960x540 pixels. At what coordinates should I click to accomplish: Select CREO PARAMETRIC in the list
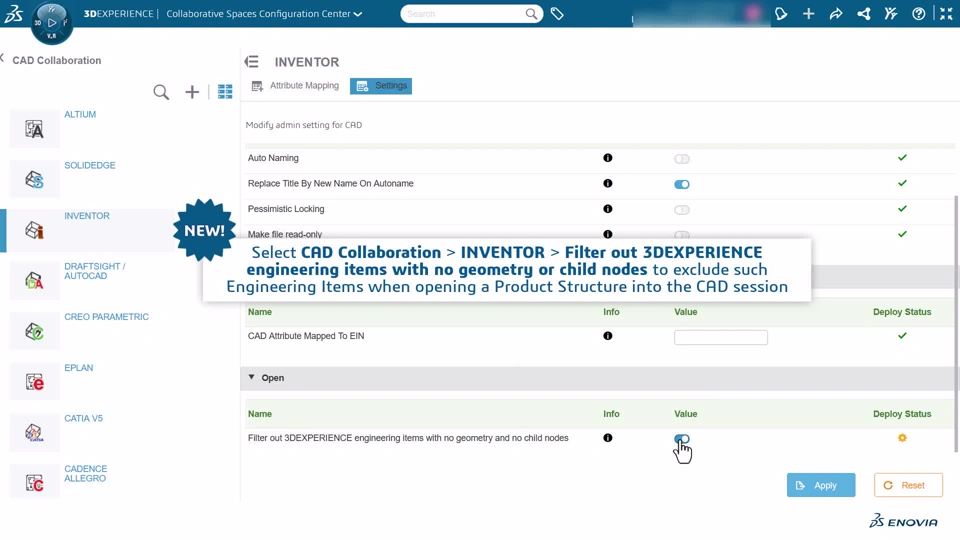pos(107,317)
